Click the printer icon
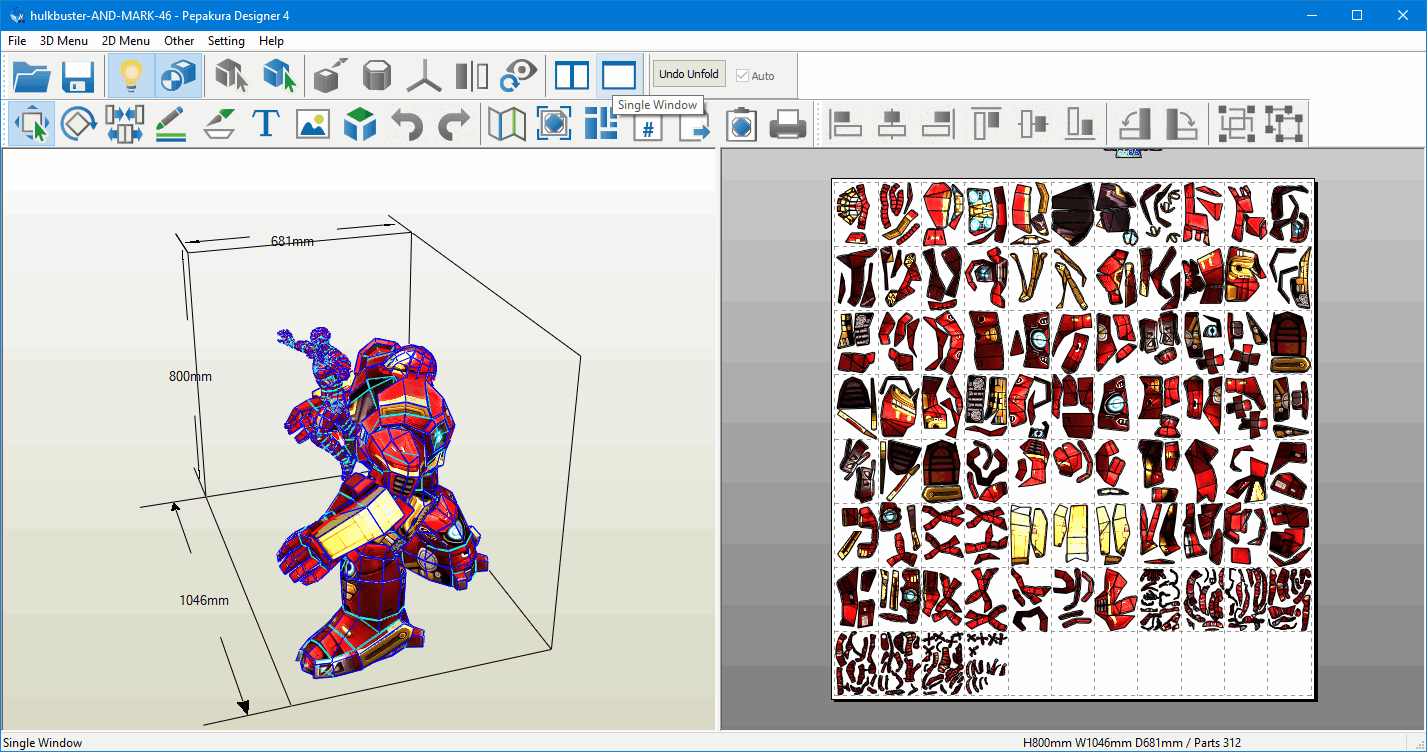1427x752 pixels. pyautogui.click(x=787, y=124)
